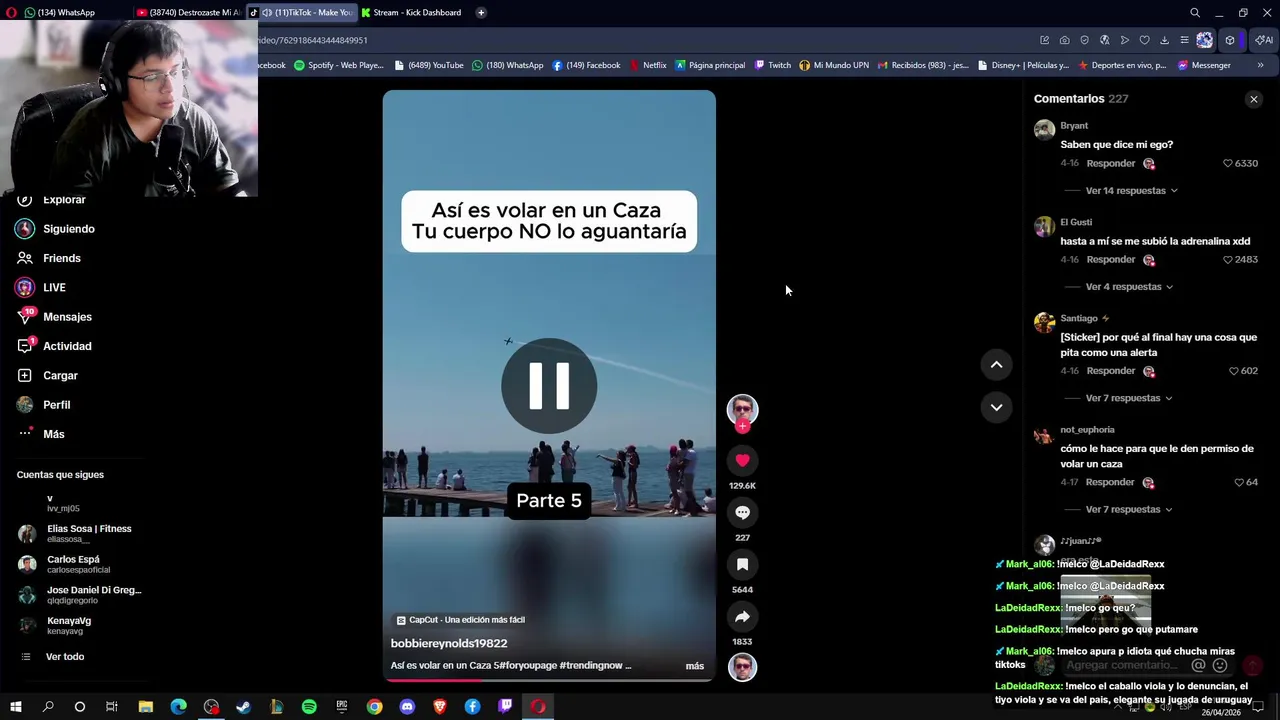Show more bookmarks with the double chevron

pos(1260,65)
